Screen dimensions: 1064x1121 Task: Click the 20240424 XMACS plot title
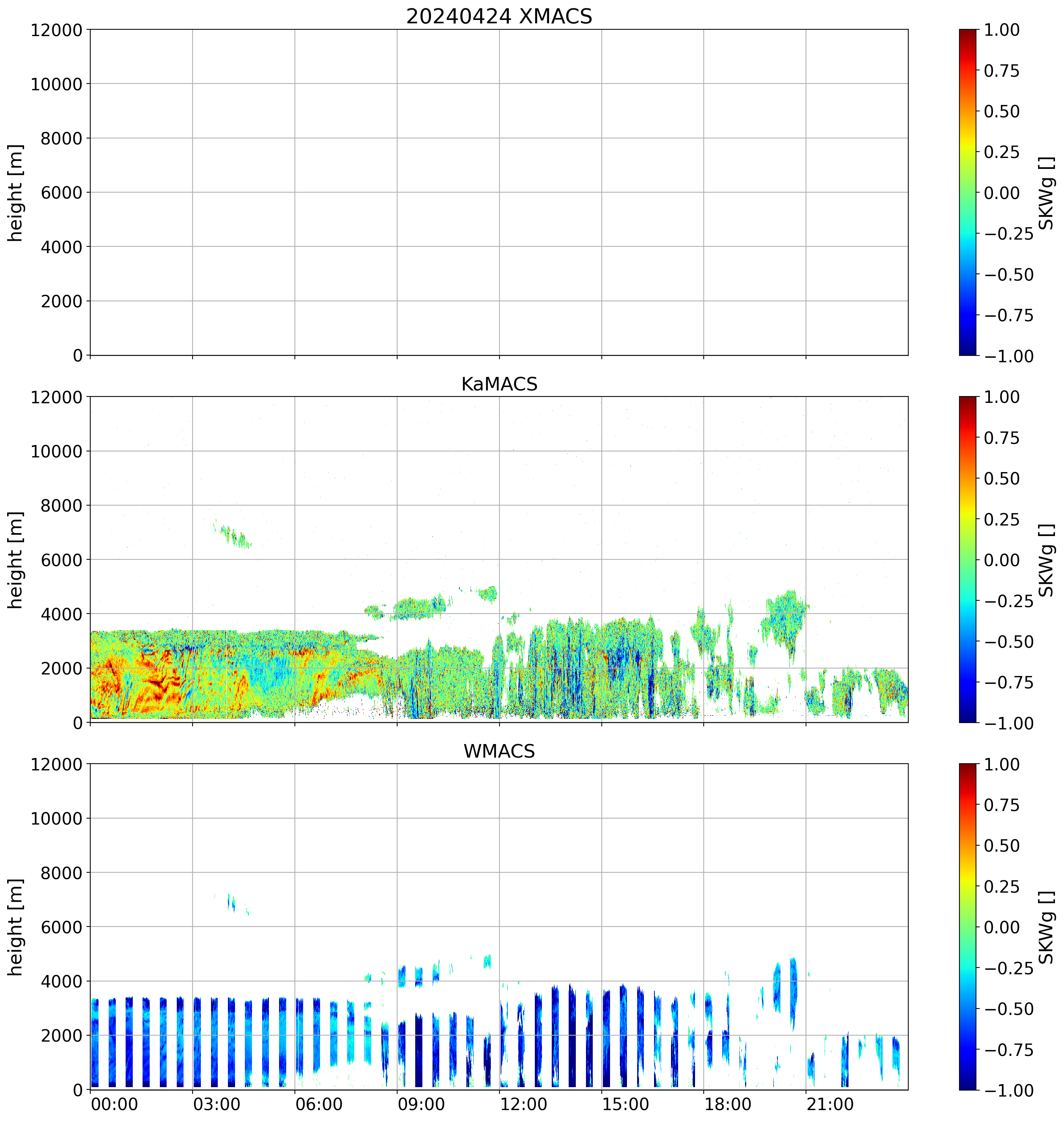click(499, 17)
